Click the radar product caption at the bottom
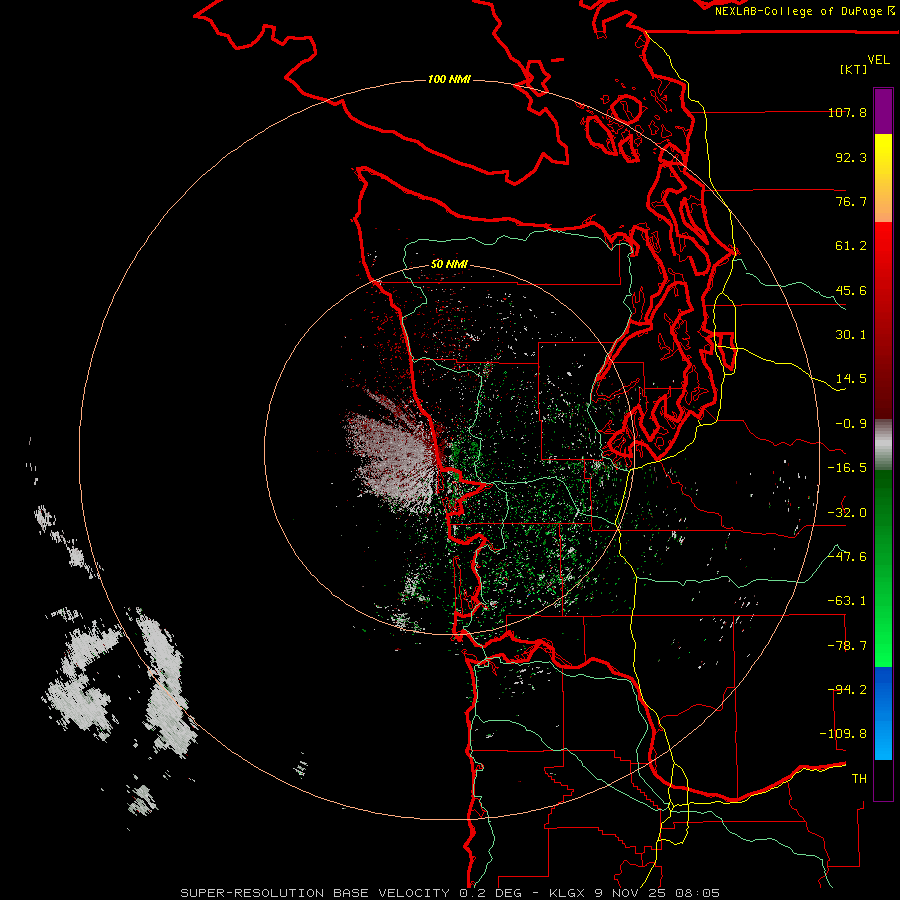The height and width of the screenshot is (900, 900). 450,893
